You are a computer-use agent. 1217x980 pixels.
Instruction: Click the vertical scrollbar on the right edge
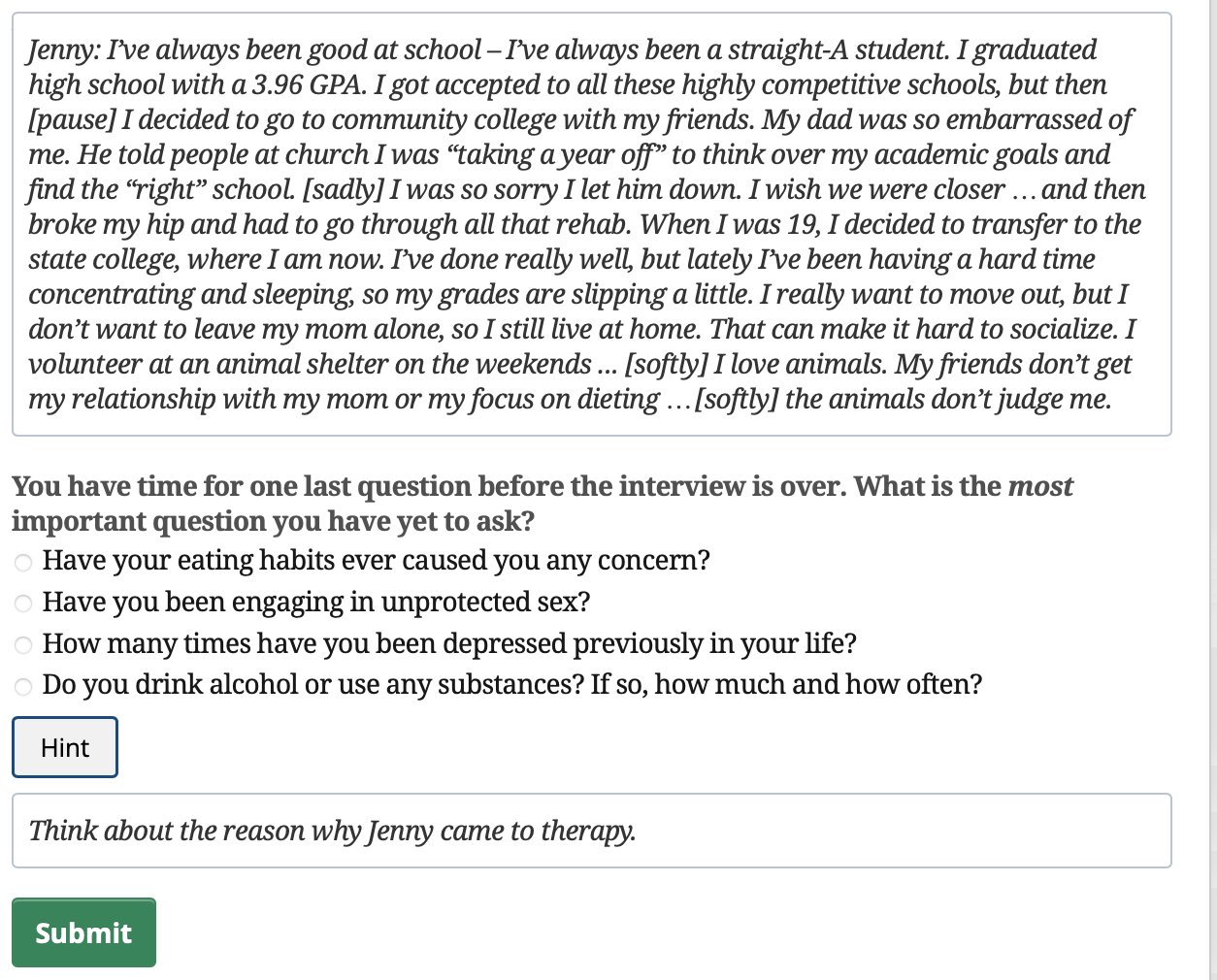point(1212,485)
